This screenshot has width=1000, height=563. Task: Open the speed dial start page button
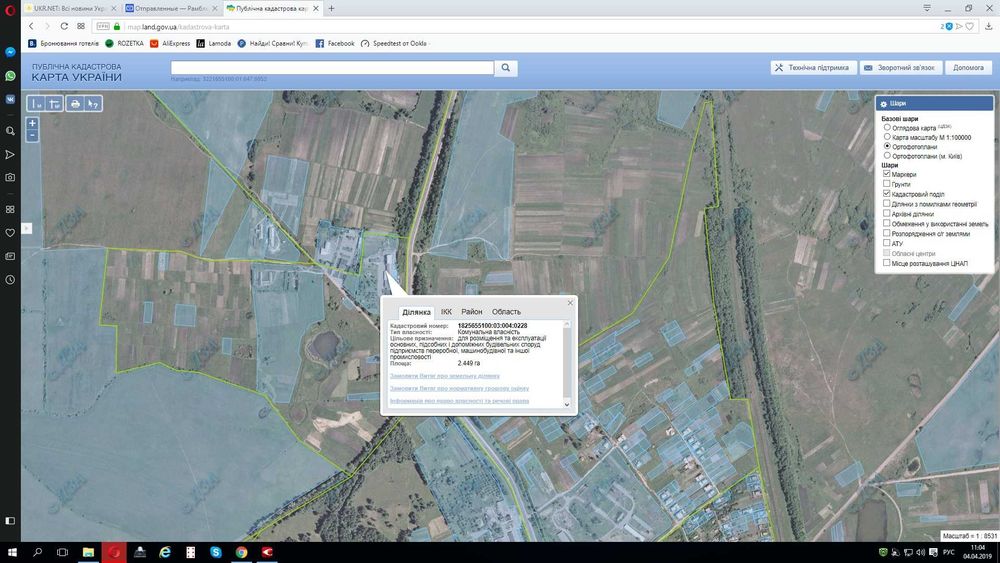(81, 26)
